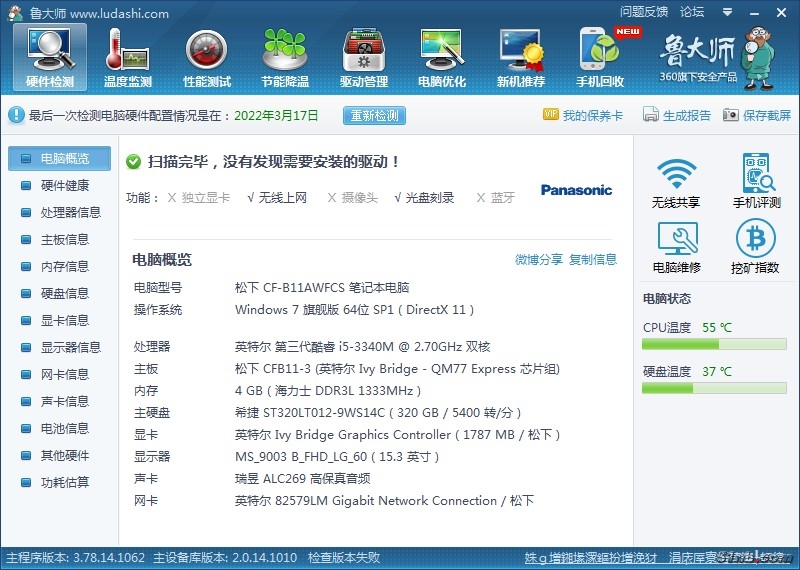Click the 无线共享 WiFi sharing icon
This screenshot has height=570, width=800.
click(676, 181)
